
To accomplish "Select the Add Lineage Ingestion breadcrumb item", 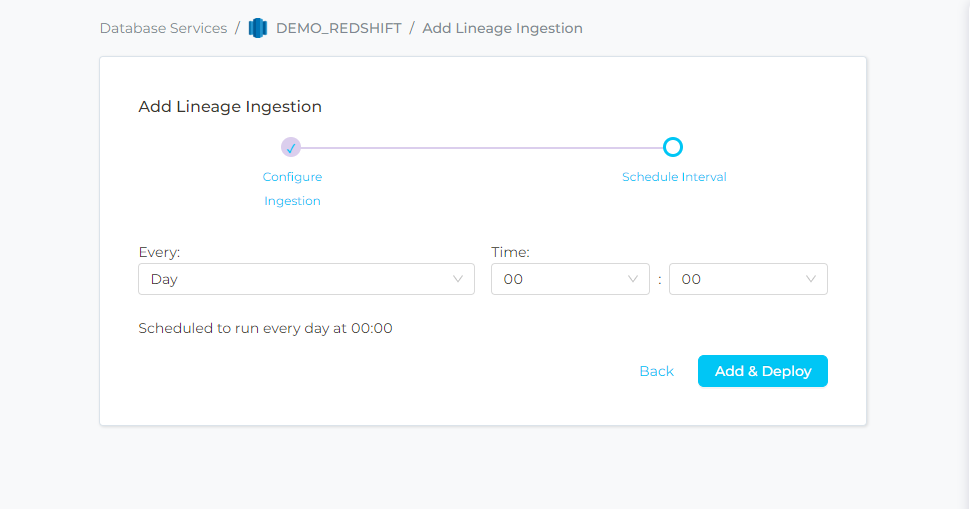I will pos(502,28).
